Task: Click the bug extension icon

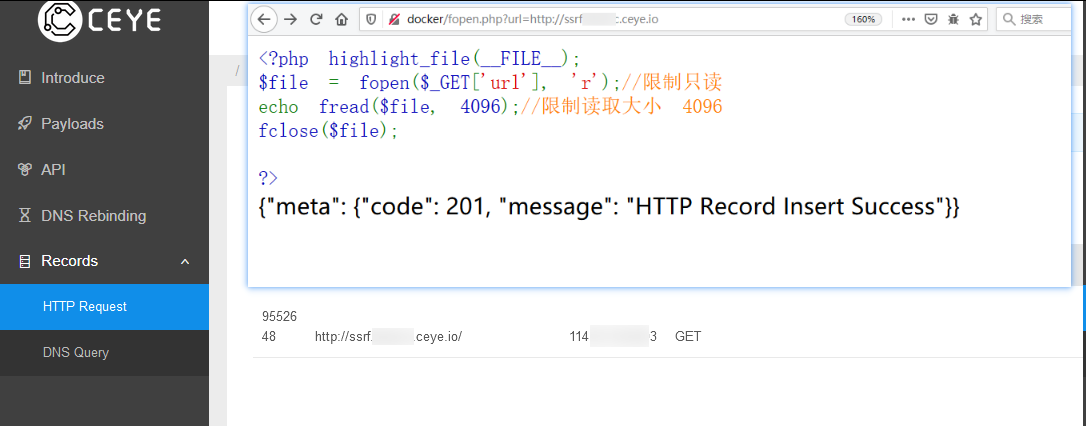Action: tap(953, 19)
